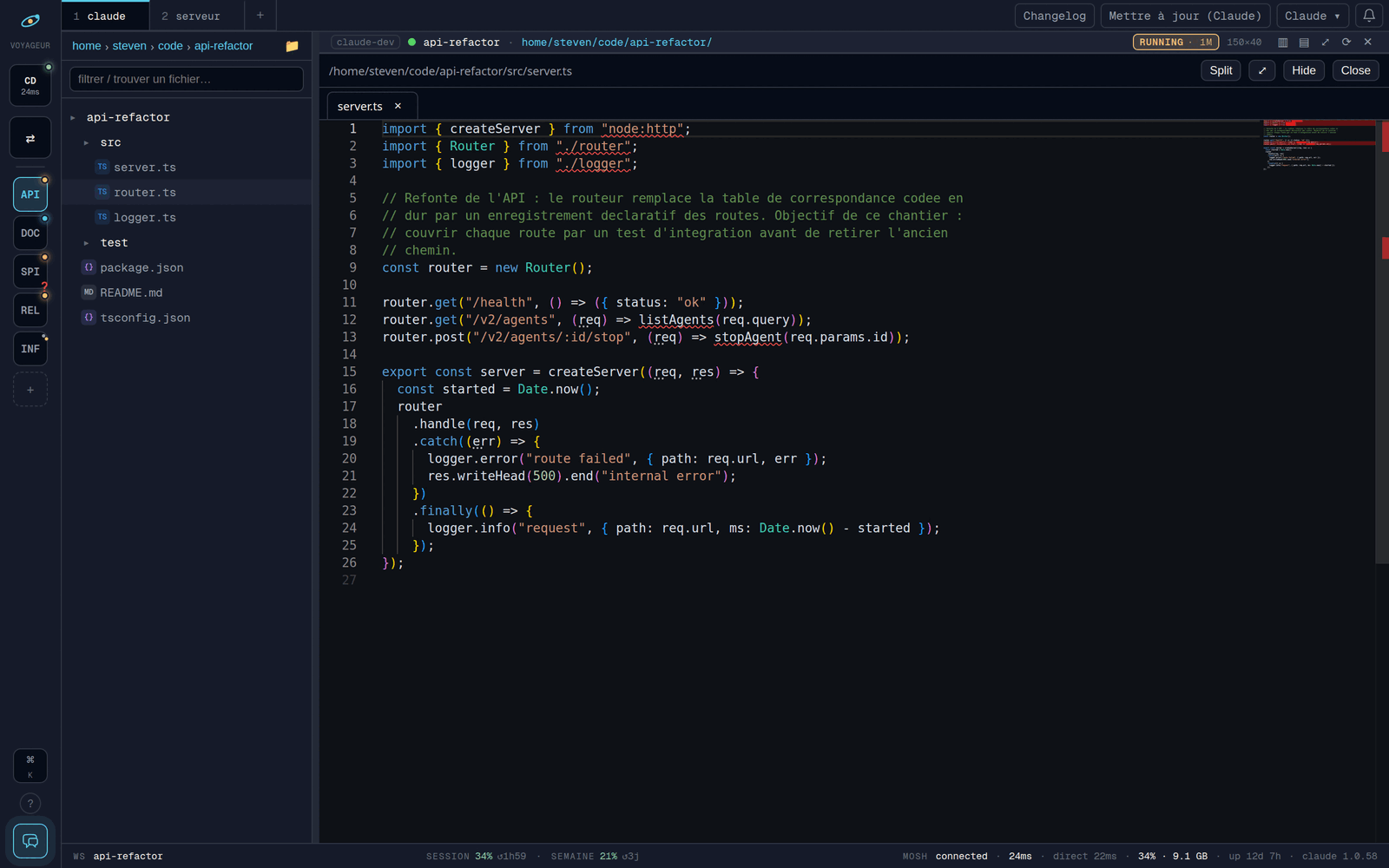Switch to the REL workspace
Viewport: 1389px width, 868px height.
30,310
